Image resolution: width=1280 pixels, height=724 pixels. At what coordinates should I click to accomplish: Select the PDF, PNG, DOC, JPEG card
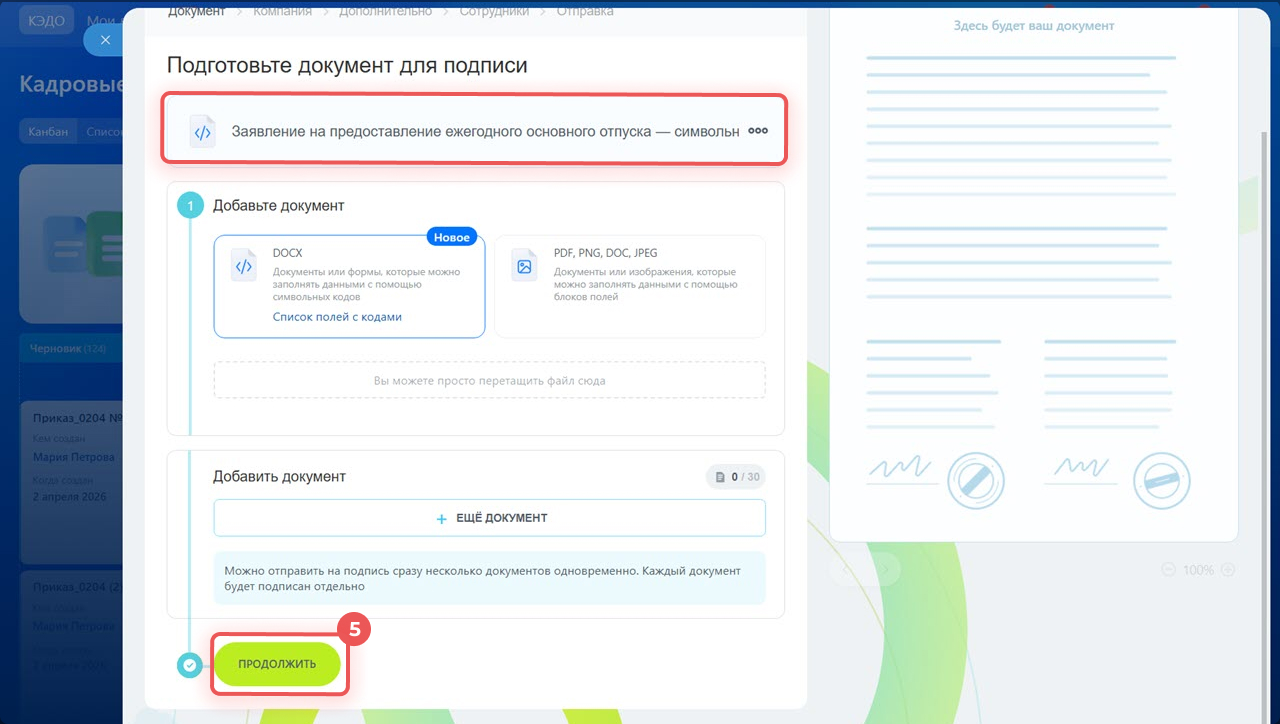click(x=630, y=287)
